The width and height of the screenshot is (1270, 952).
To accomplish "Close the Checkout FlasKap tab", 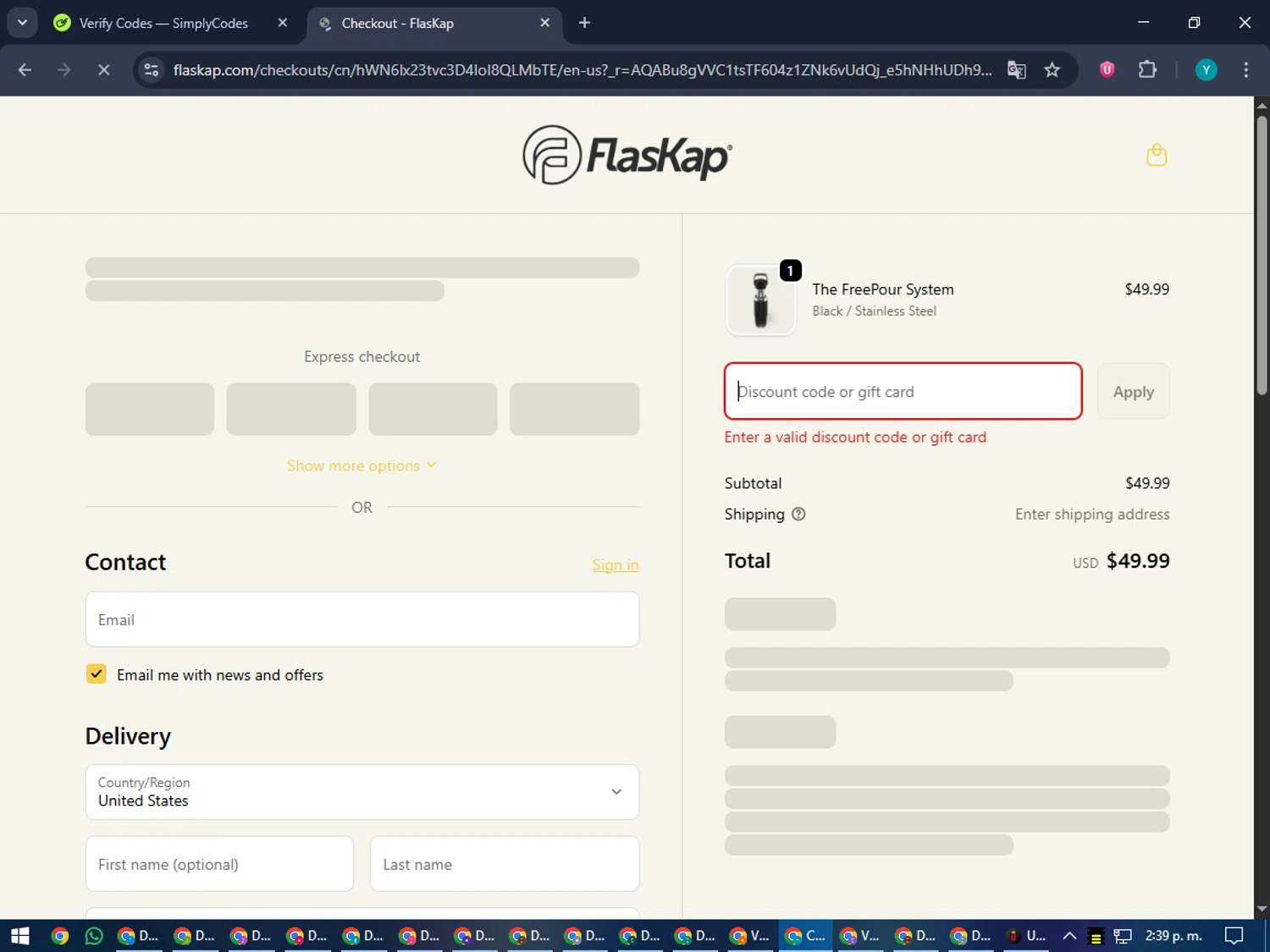I will click(x=545, y=23).
